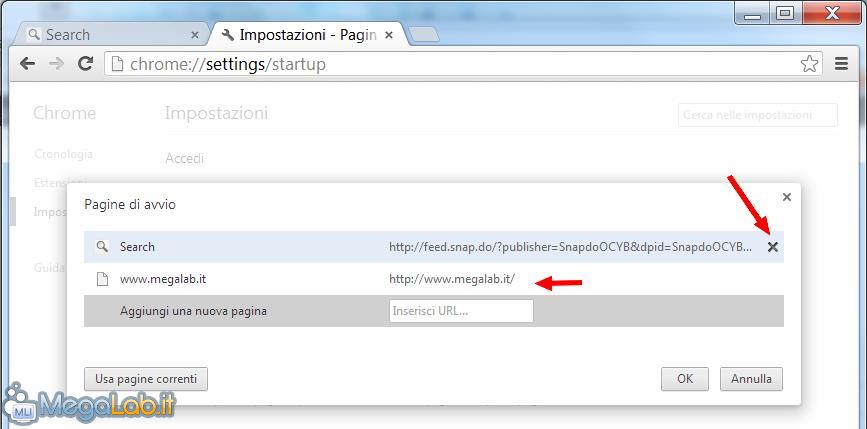The image size is (867, 429).
Task: Go back with the browser back arrow
Action: pyautogui.click(x=27, y=64)
